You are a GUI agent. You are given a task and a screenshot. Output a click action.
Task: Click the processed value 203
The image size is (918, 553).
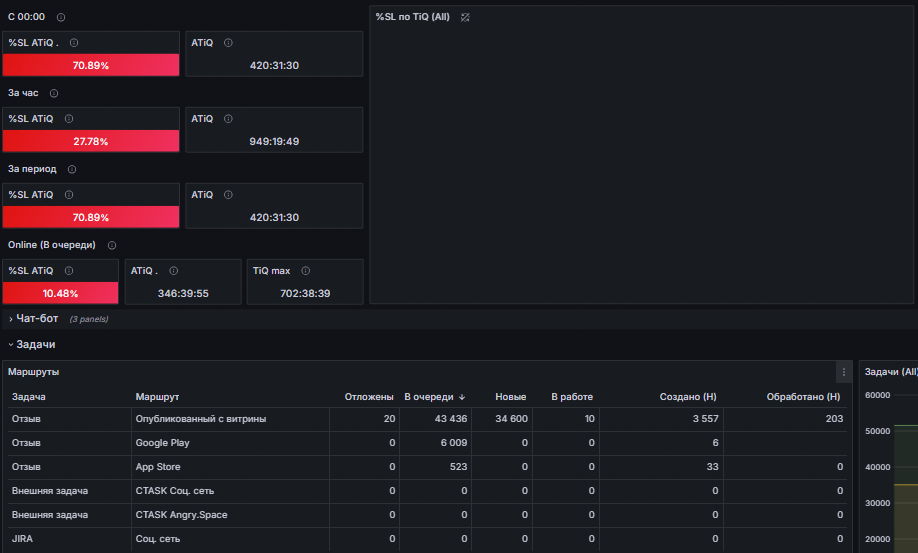[x=834, y=419]
